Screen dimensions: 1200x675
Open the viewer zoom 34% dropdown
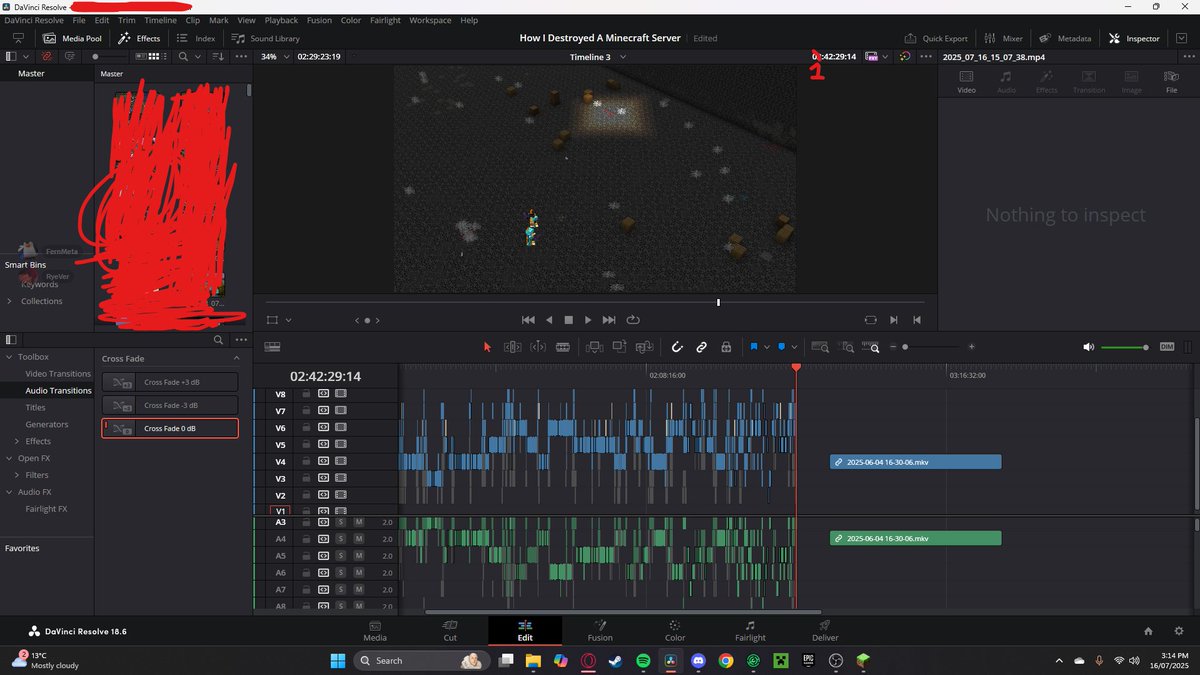(274, 56)
